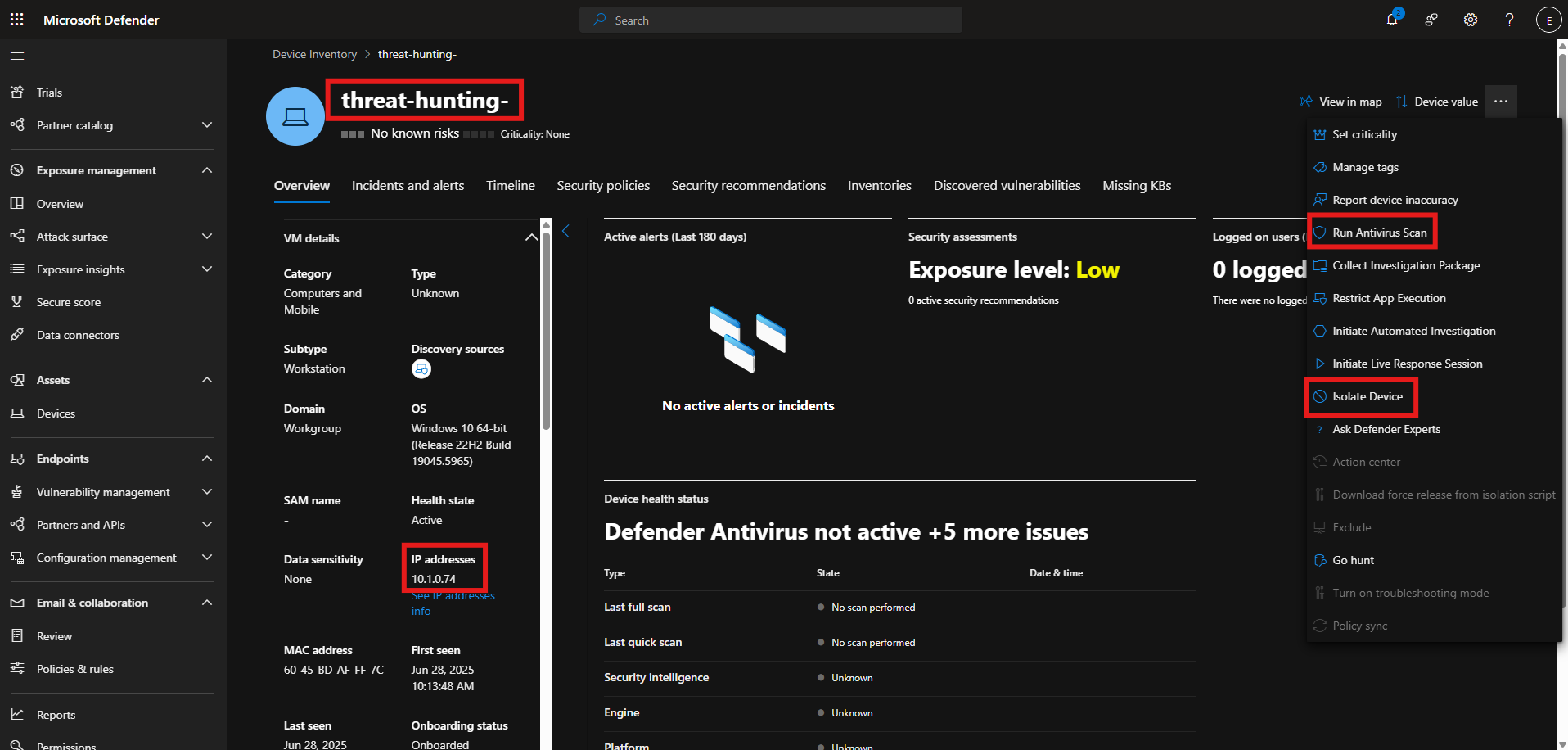This screenshot has width=1568, height=750.
Task: Click the Device Inventory breadcrumb link
Action: click(x=314, y=54)
